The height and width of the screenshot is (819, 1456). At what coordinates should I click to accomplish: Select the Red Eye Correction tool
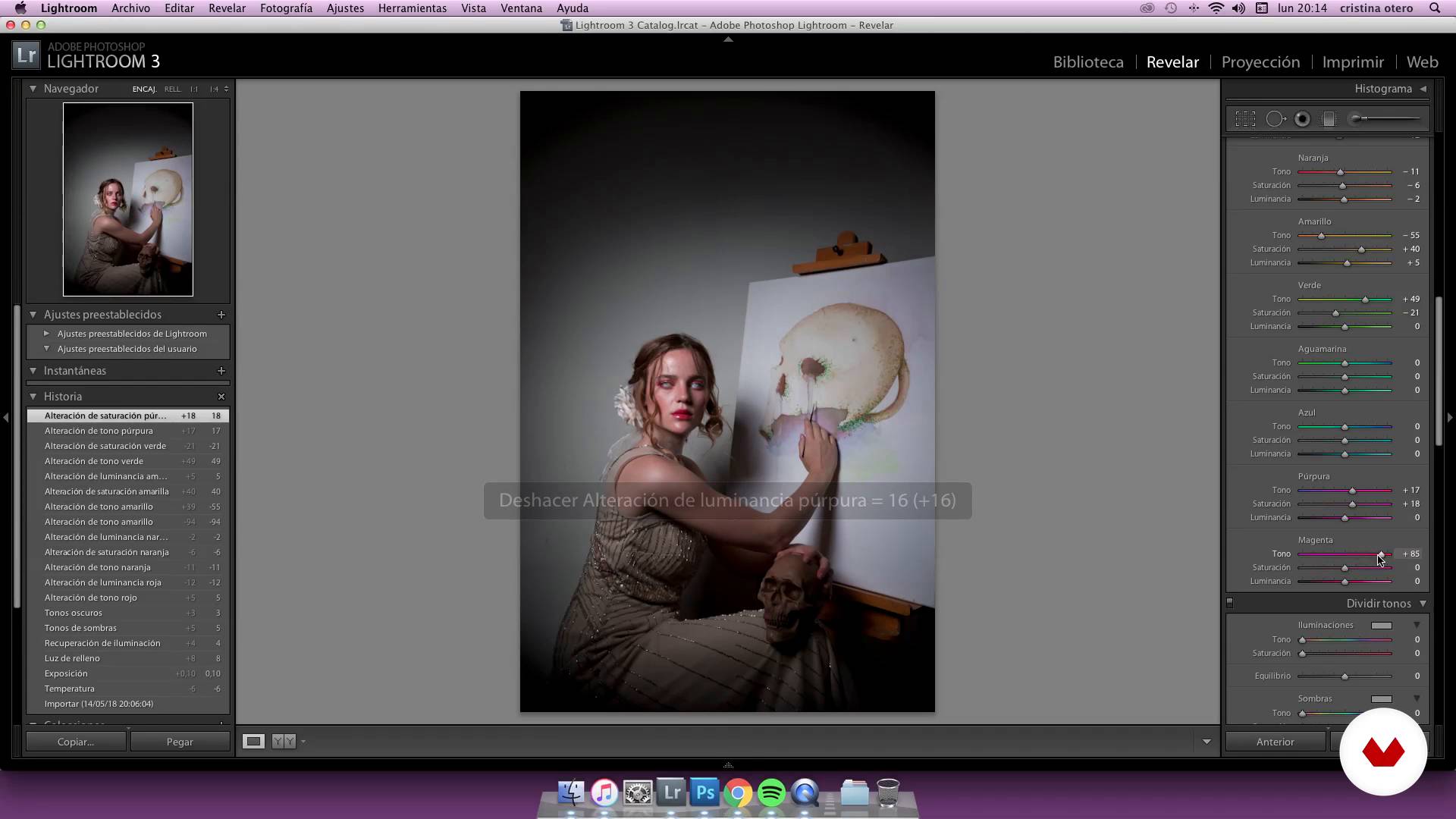pyautogui.click(x=1302, y=119)
